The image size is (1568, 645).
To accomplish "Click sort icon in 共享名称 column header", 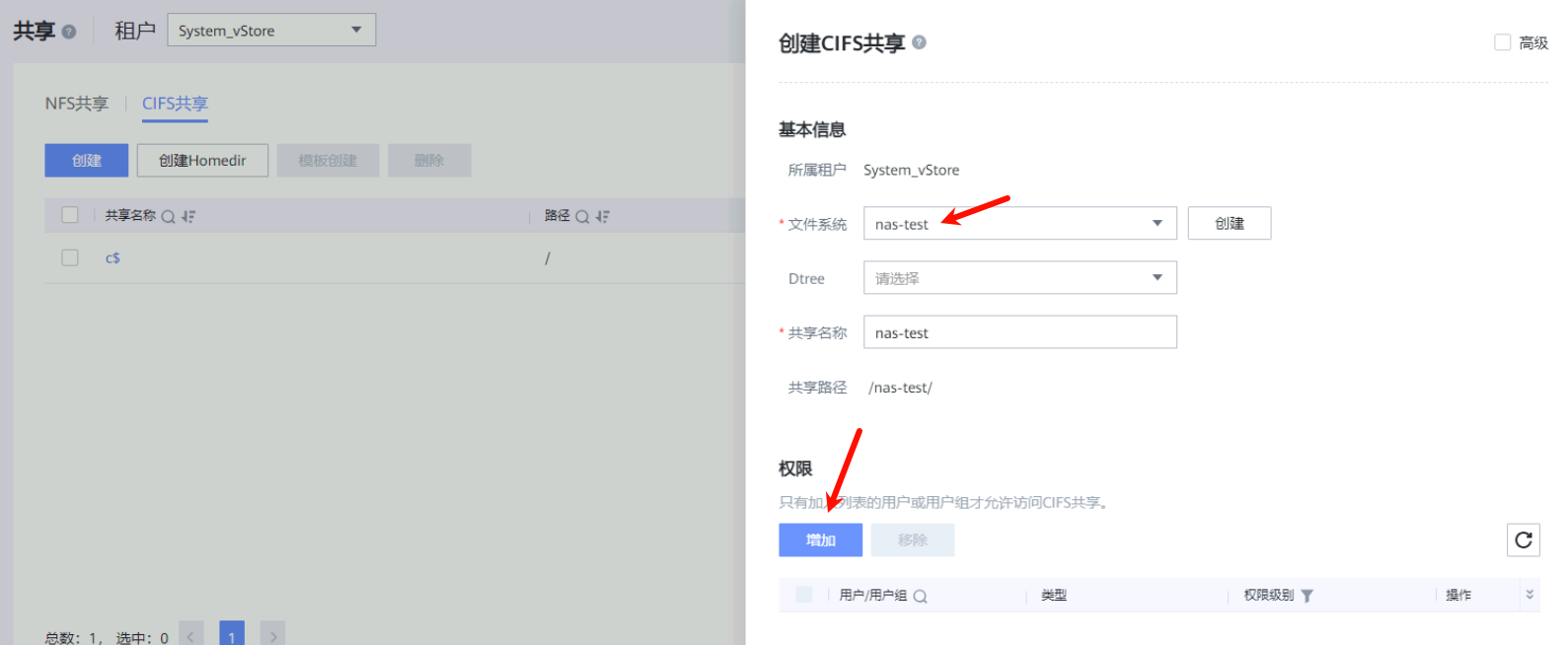I will pos(188,217).
